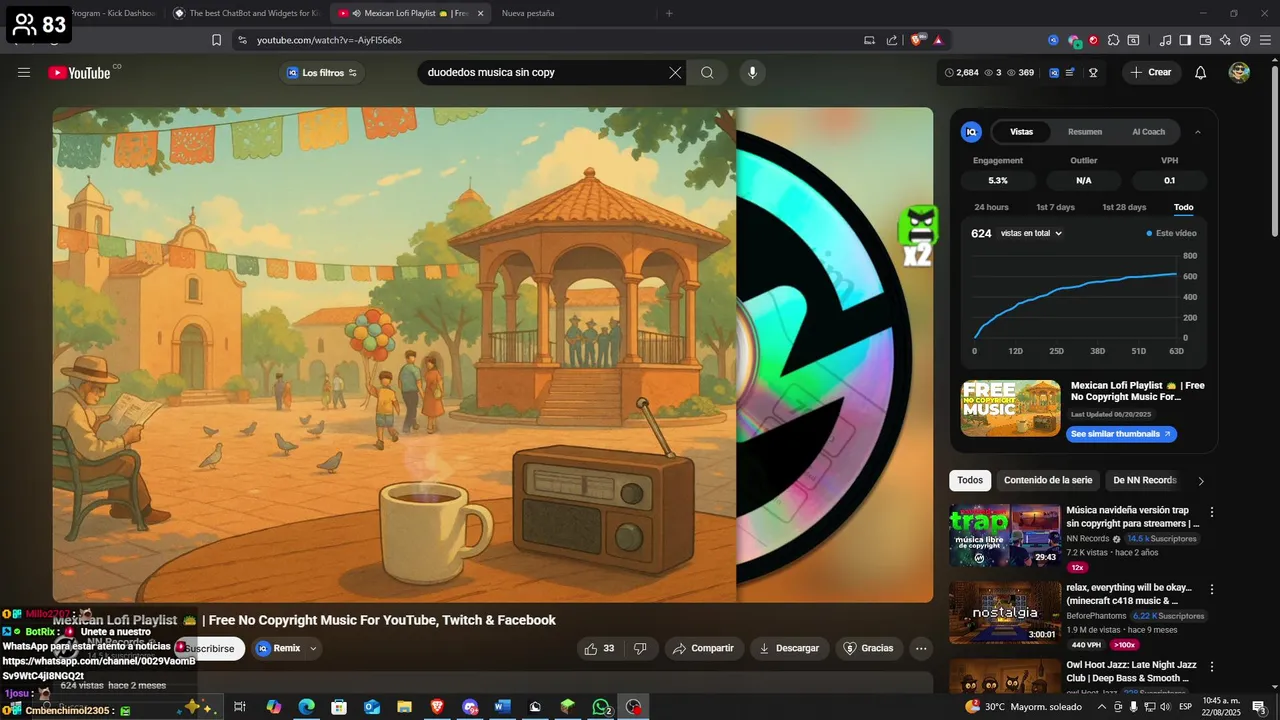Select the 24 hours range
This screenshot has width=1280, height=720.
click(x=991, y=207)
